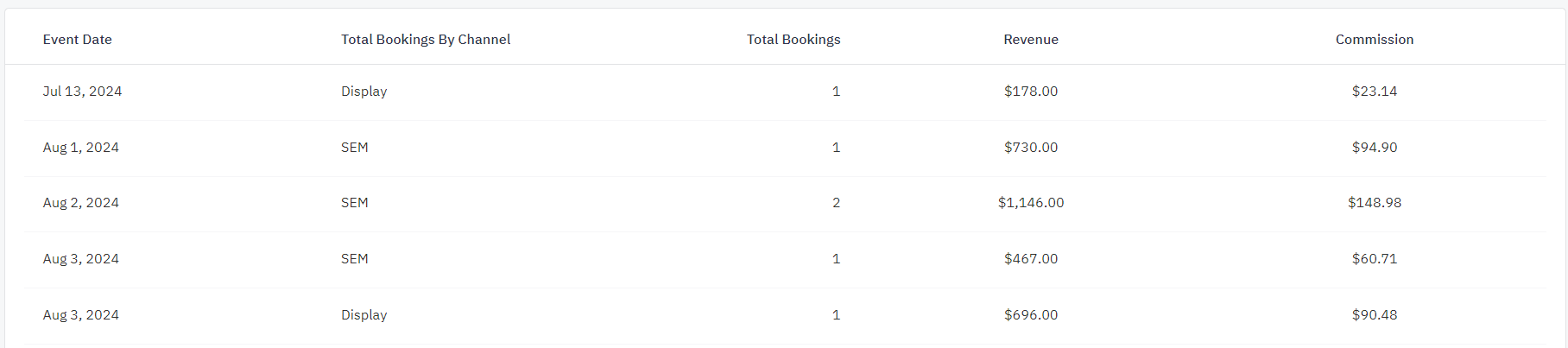Click the Aug 1, 2024 date cell
The width and height of the screenshot is (1568, 348).
(x=81, y=148)
